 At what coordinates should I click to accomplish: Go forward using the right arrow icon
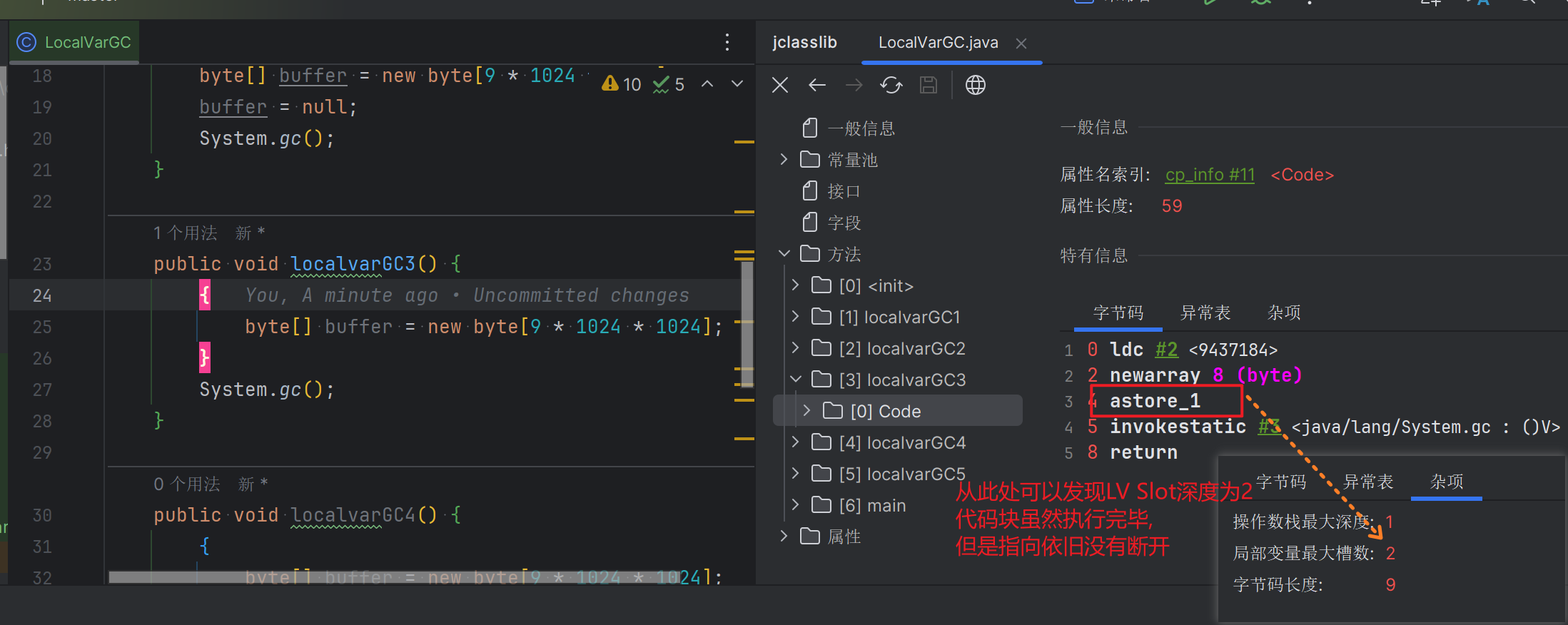point(854,86)
